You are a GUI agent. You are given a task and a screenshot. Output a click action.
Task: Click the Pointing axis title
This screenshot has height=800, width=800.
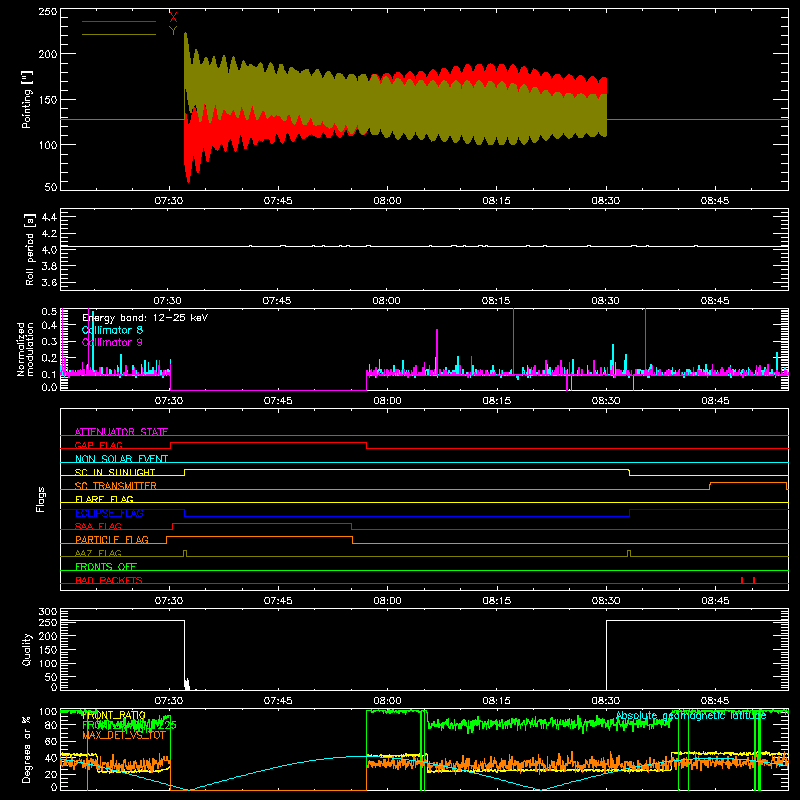(x=26, y=99)
